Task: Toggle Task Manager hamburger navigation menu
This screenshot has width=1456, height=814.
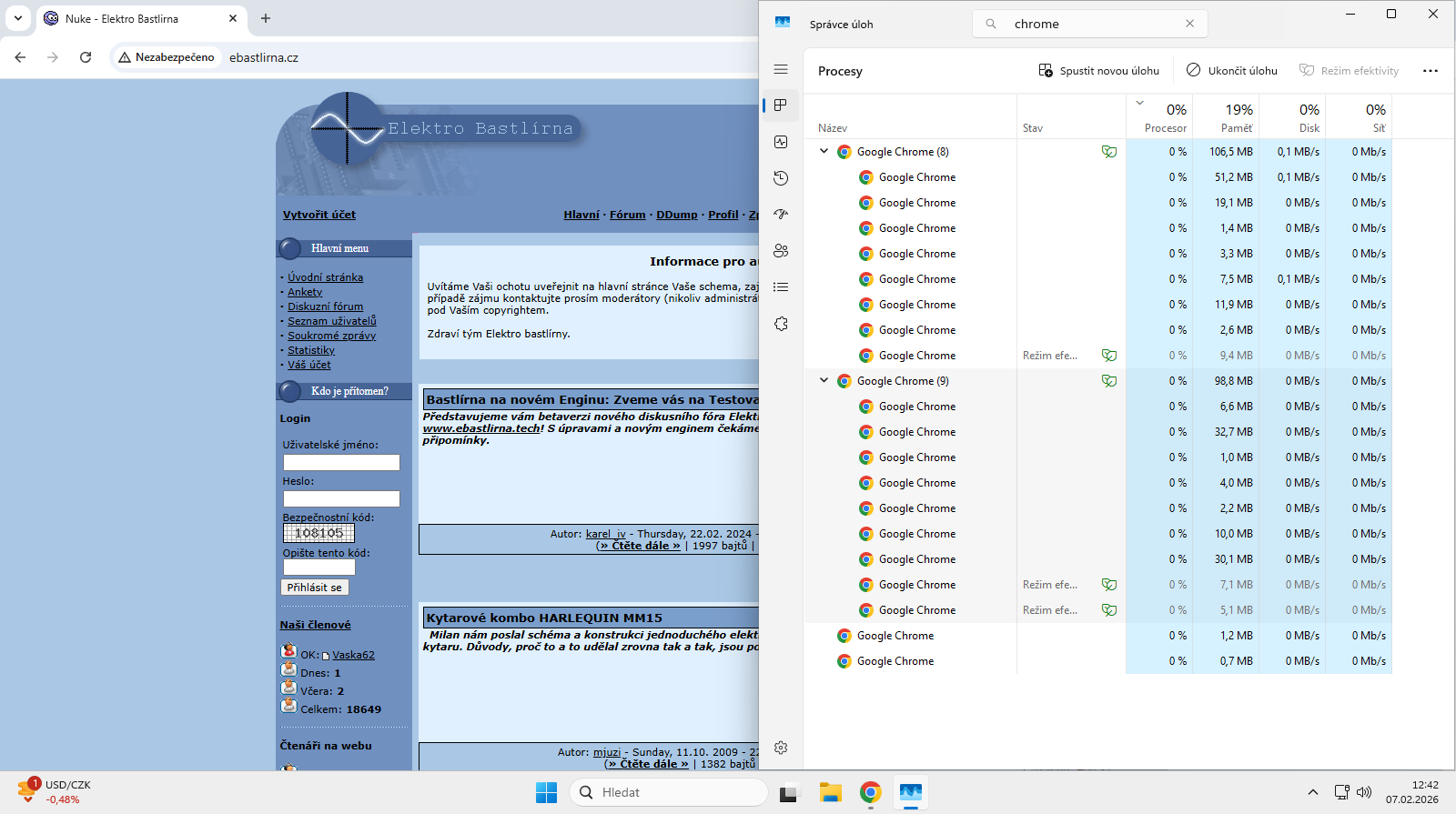Action: (x=781, y=69)
